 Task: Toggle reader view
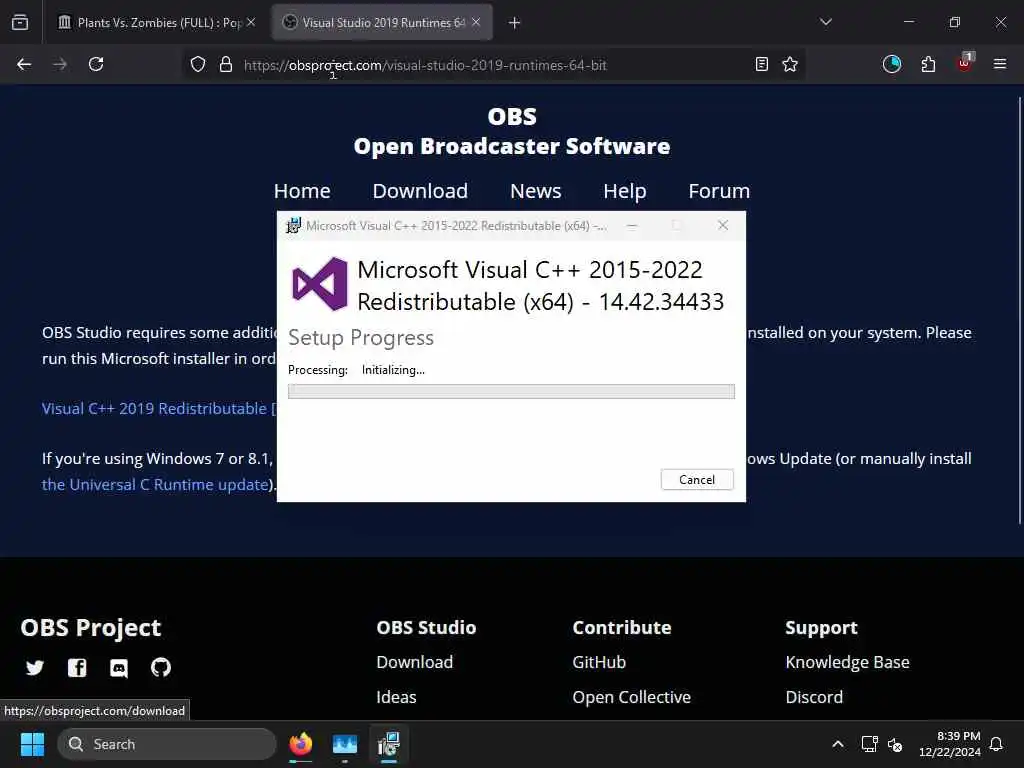(x=761, y=64)
